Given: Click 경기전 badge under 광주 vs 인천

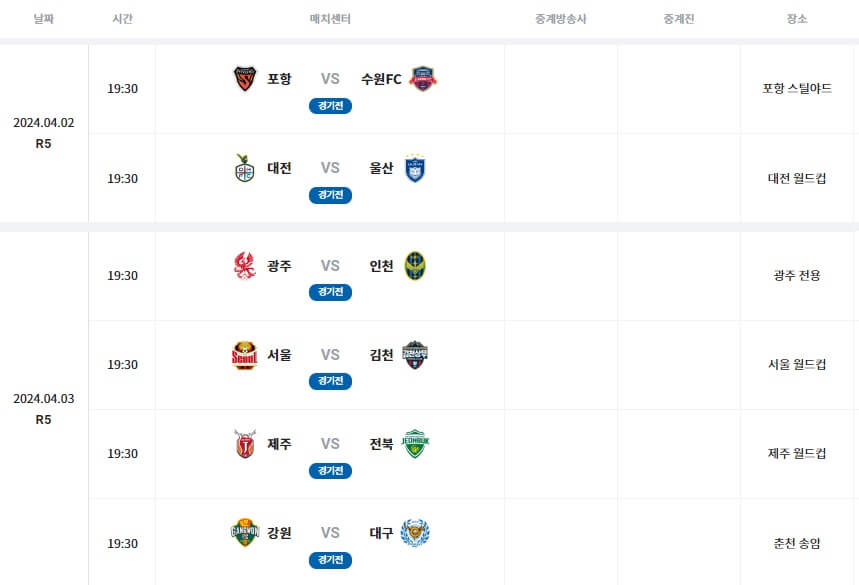Looking at the screenshot, I should [x=330, y=292].
